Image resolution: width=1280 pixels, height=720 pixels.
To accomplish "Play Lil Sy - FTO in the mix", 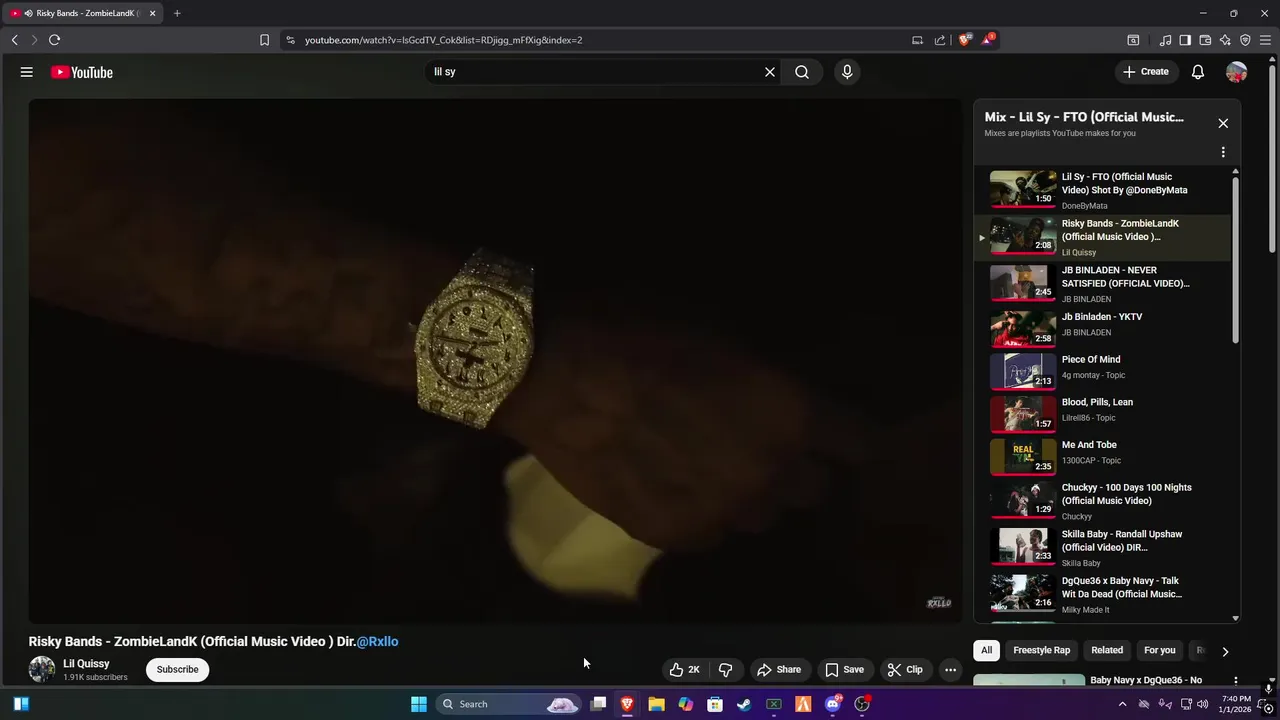I will pyautogui.click(x=1102, y=190).
